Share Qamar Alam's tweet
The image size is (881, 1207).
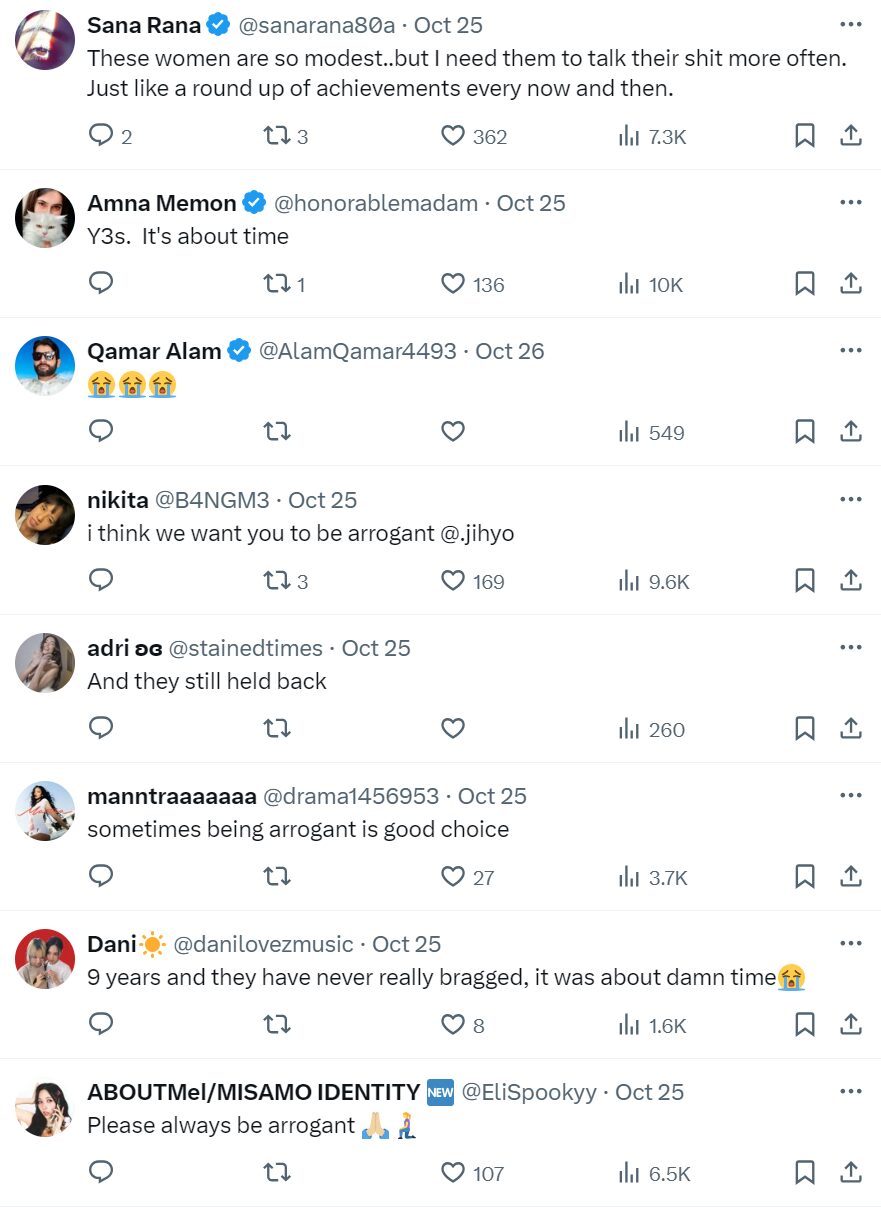851,432
